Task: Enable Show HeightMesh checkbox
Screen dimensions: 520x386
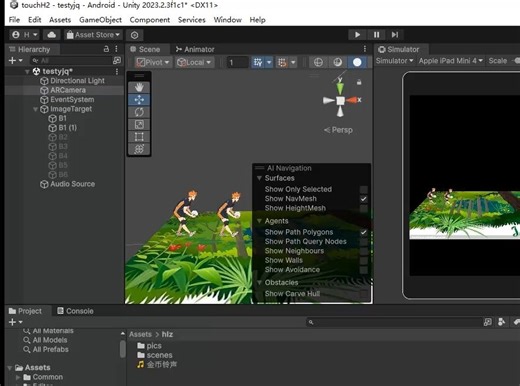Action: (364, 208)
